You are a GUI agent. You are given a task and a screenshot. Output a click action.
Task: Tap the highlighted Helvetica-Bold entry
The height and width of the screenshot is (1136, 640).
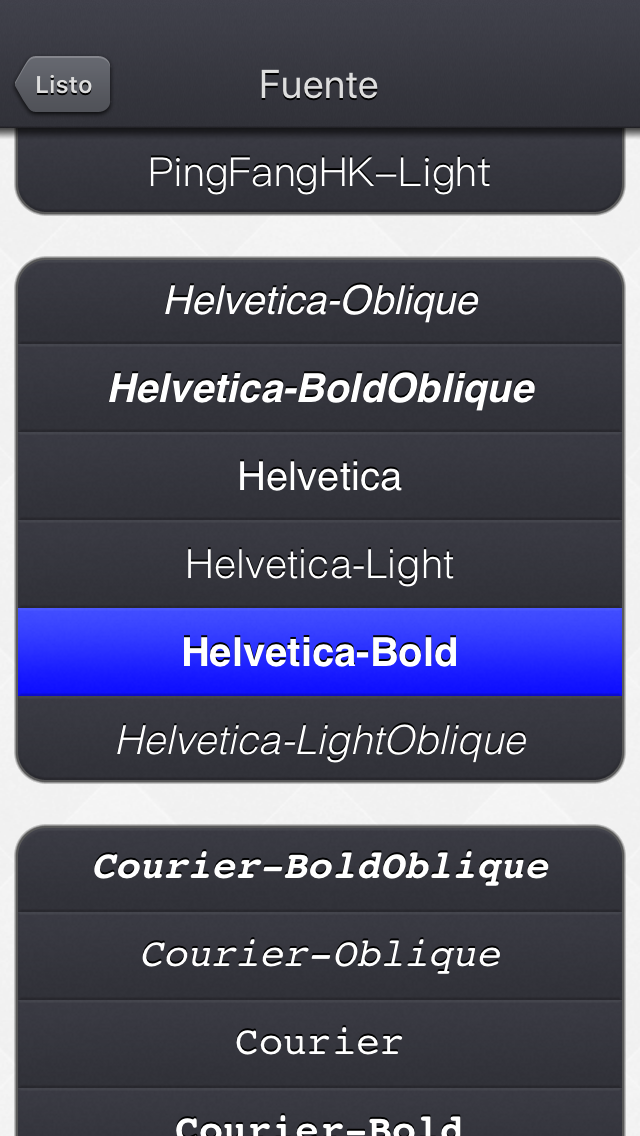pos(319,651)
